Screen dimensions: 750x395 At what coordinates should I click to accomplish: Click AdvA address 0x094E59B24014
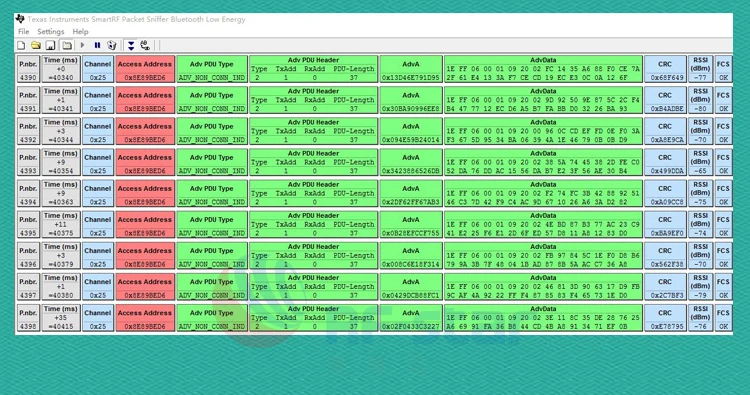click(410, 140)
